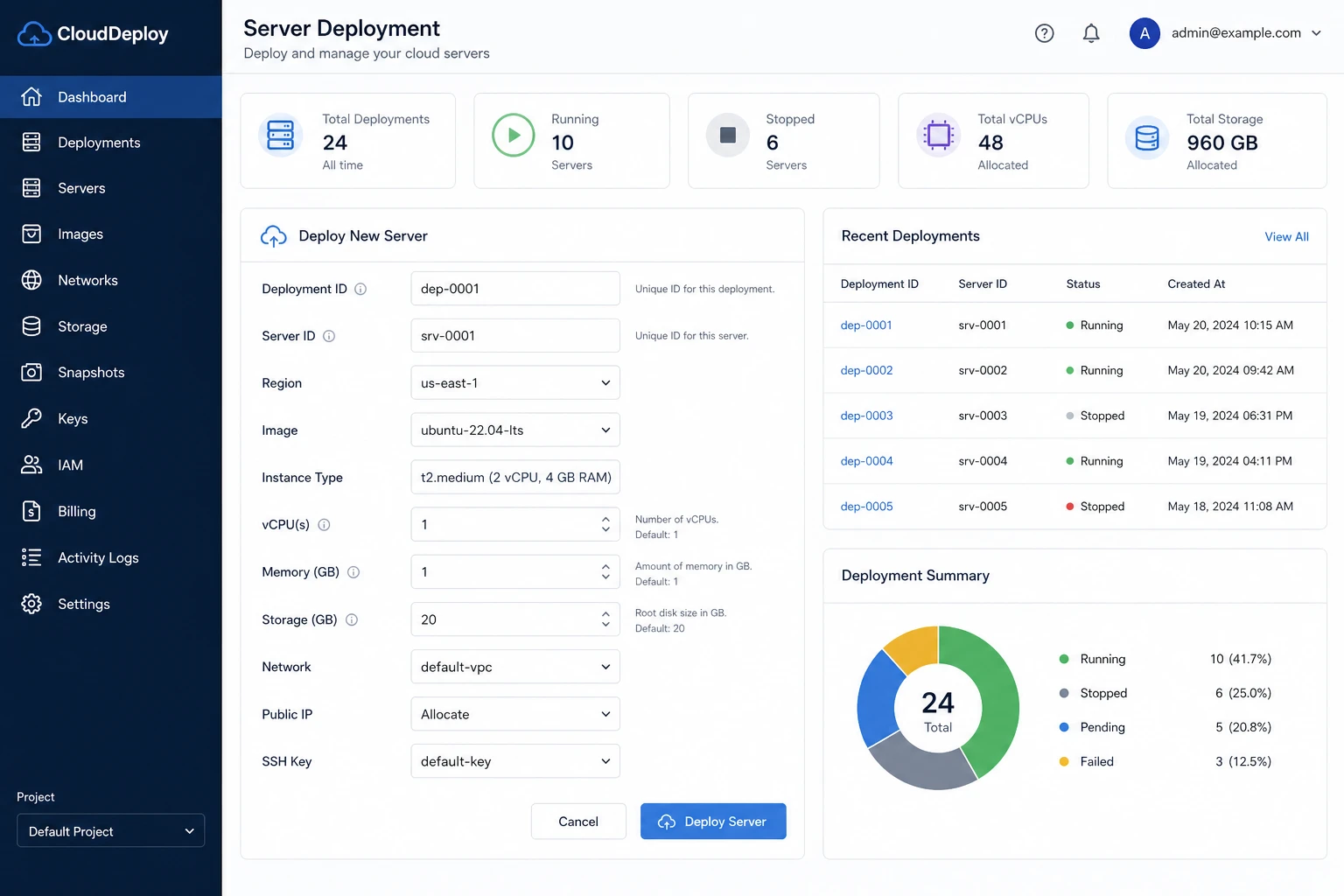1344x896 pixels.
Task: Click the Stopped square stop icon
Action: 727,135
